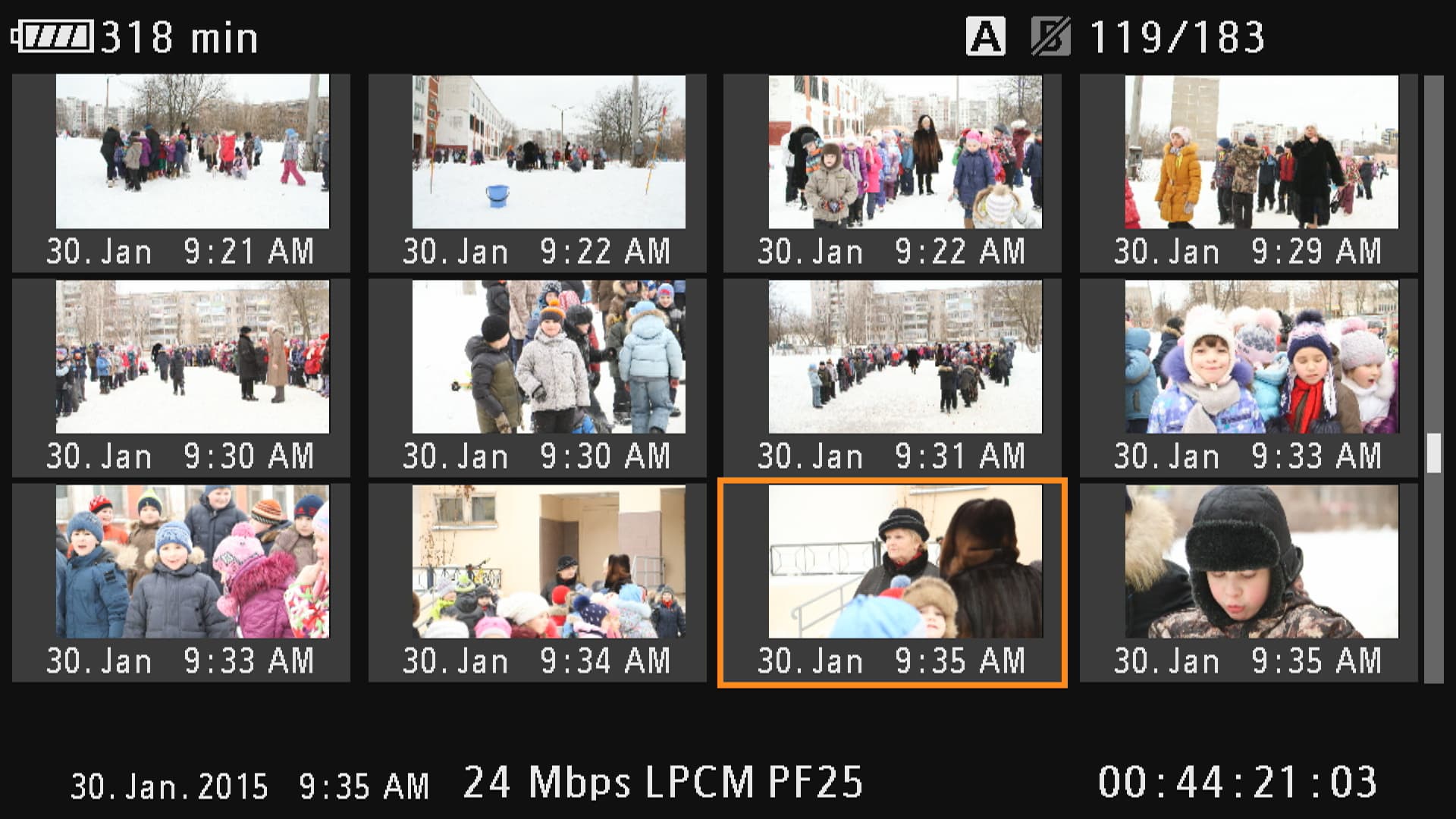Viewport: 1456px width, 819px height.
Task: Click the 30.Jan.2015 9:35 AM date label
Action: point(250,786)
